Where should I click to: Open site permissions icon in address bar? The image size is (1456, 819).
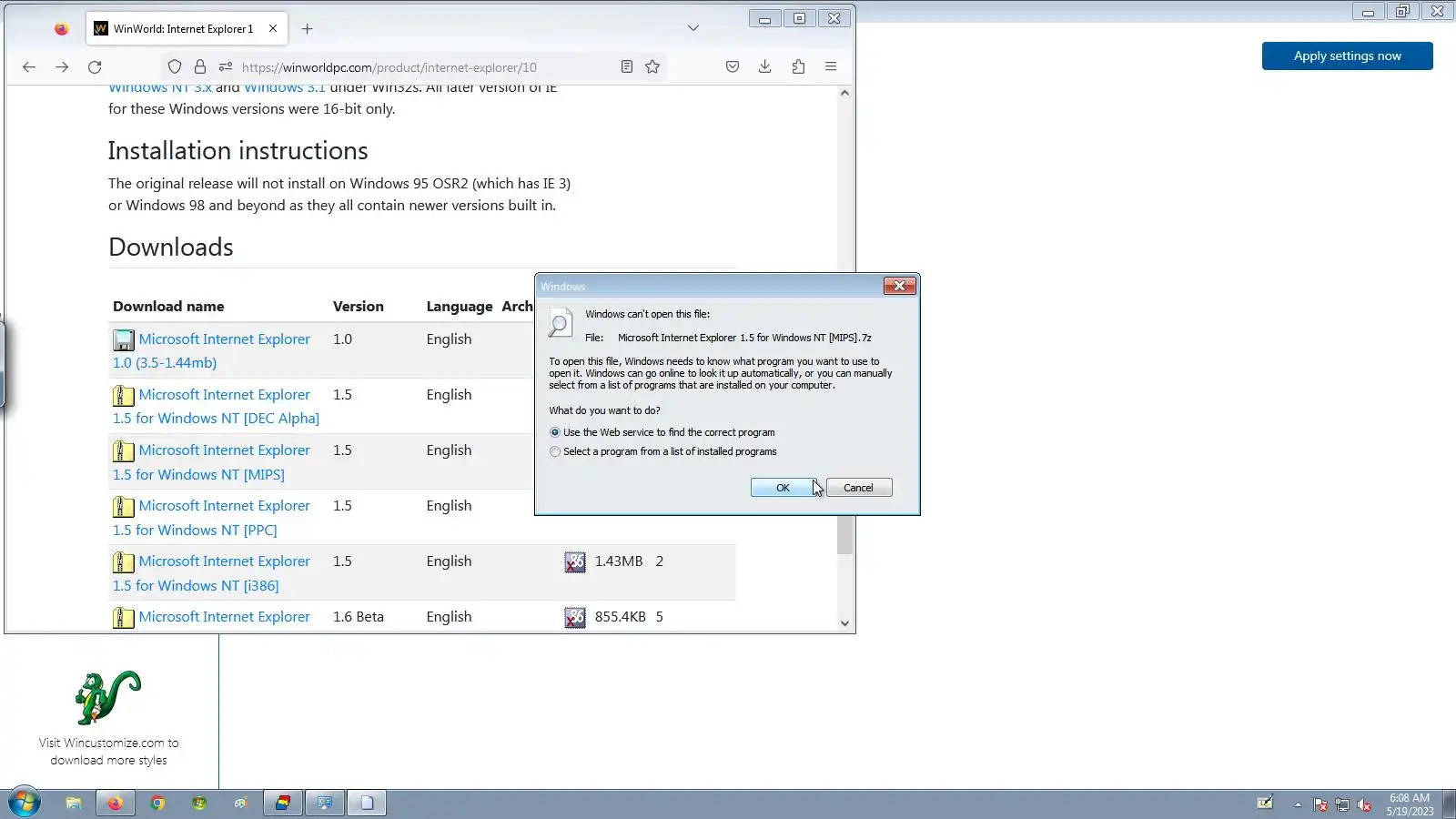(x=226, y=66)
